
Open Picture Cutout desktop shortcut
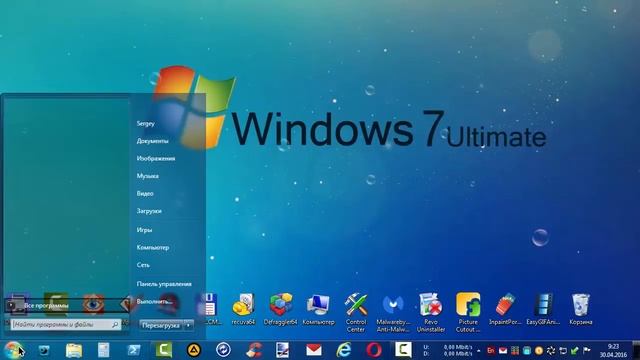[468, 312]
